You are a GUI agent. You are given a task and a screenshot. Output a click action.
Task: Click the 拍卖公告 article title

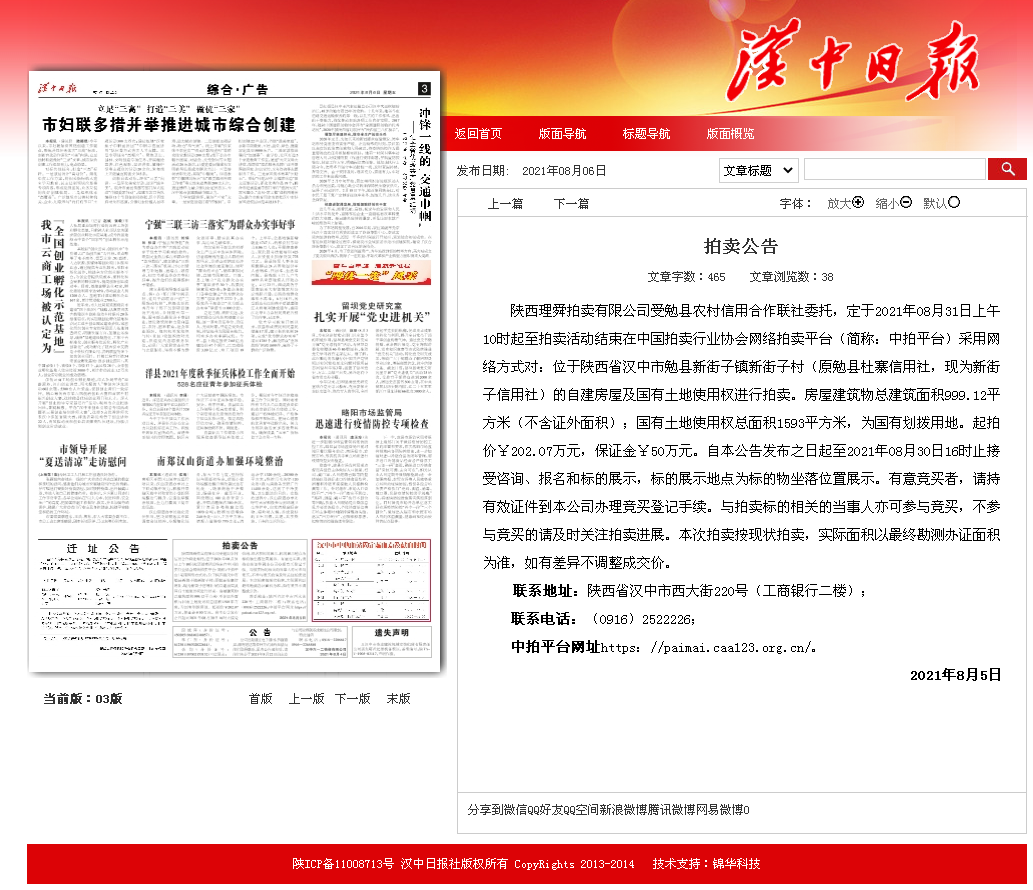(741, 246)
